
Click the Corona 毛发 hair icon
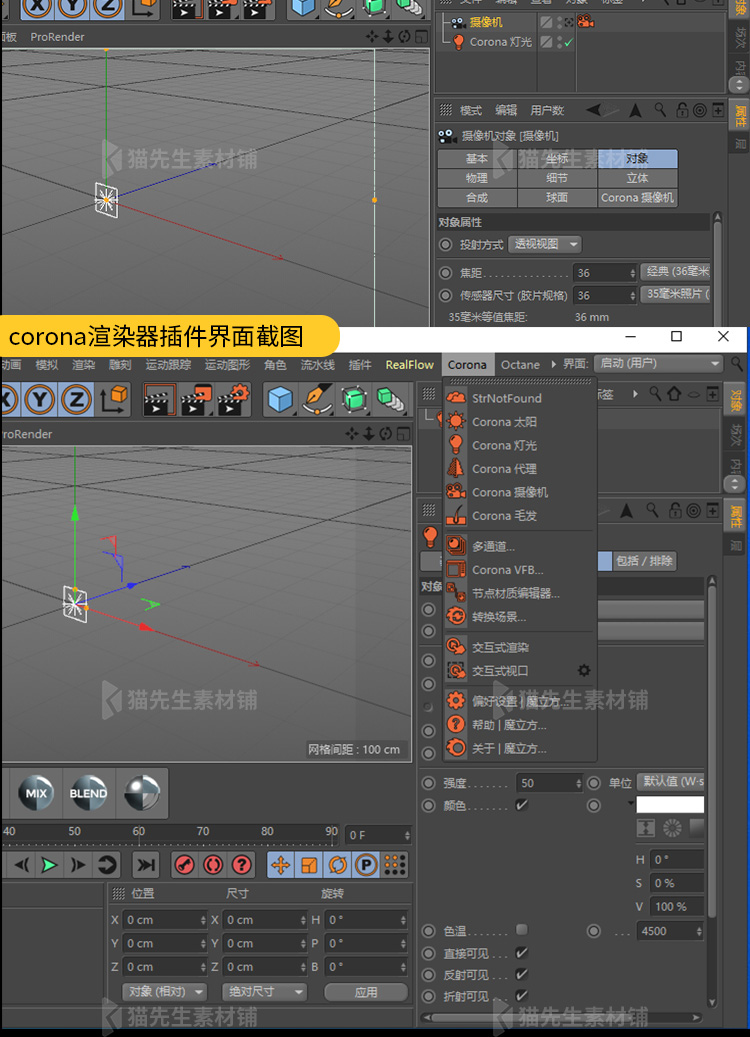pos(456,515)
